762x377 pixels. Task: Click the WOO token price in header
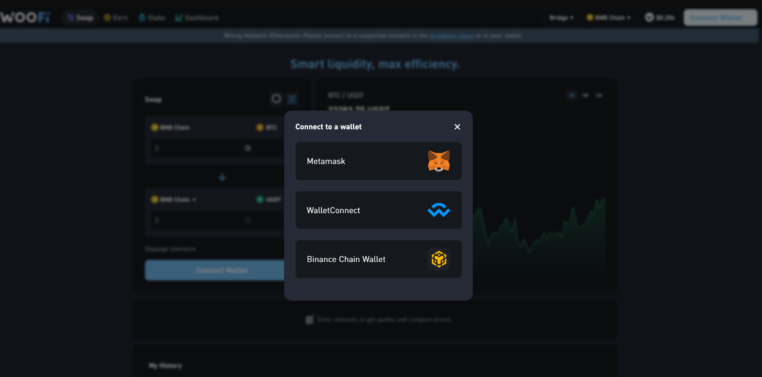click(x=659, y=18)
